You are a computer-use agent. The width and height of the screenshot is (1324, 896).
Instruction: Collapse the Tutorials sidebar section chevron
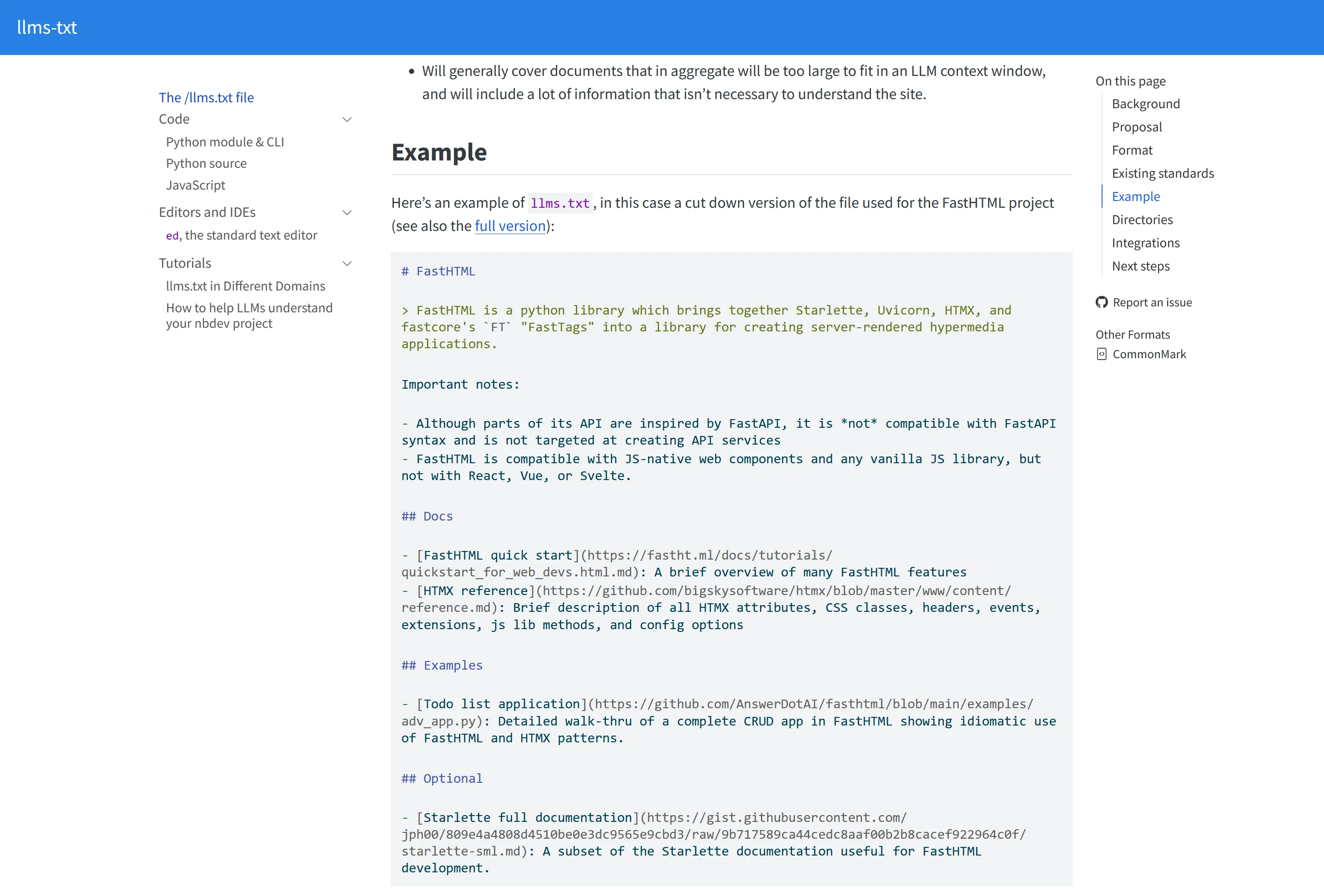tap(347, 264)
